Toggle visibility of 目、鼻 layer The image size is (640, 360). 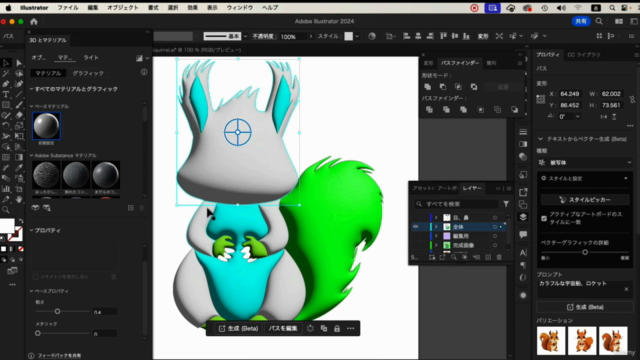(416, 218)
